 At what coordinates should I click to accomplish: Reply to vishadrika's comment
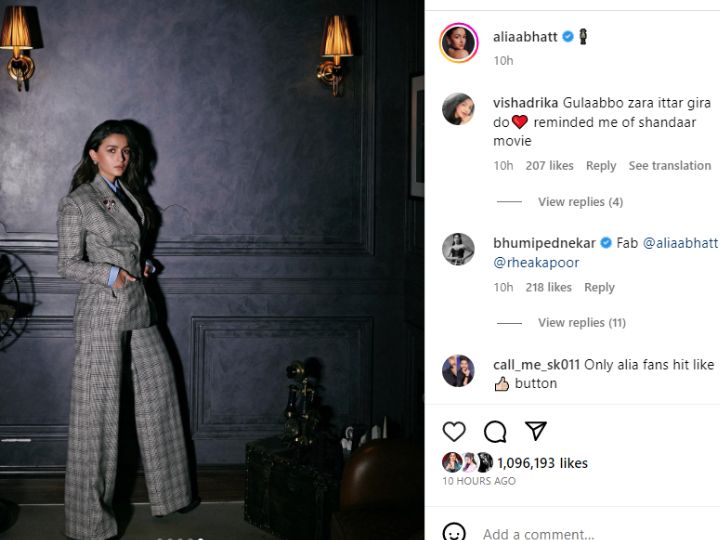click(x=601, y=166)
